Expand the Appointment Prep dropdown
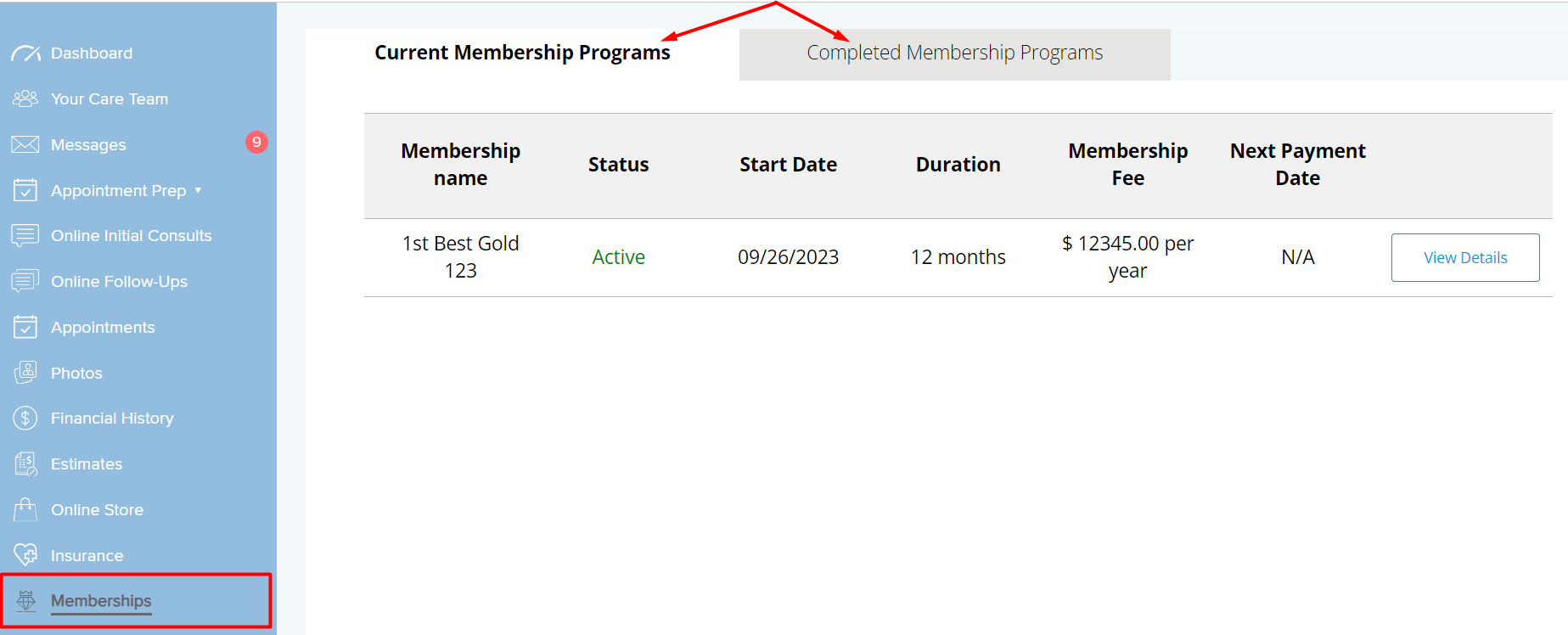Screen dimensions: 1568x635 (198, 190)
